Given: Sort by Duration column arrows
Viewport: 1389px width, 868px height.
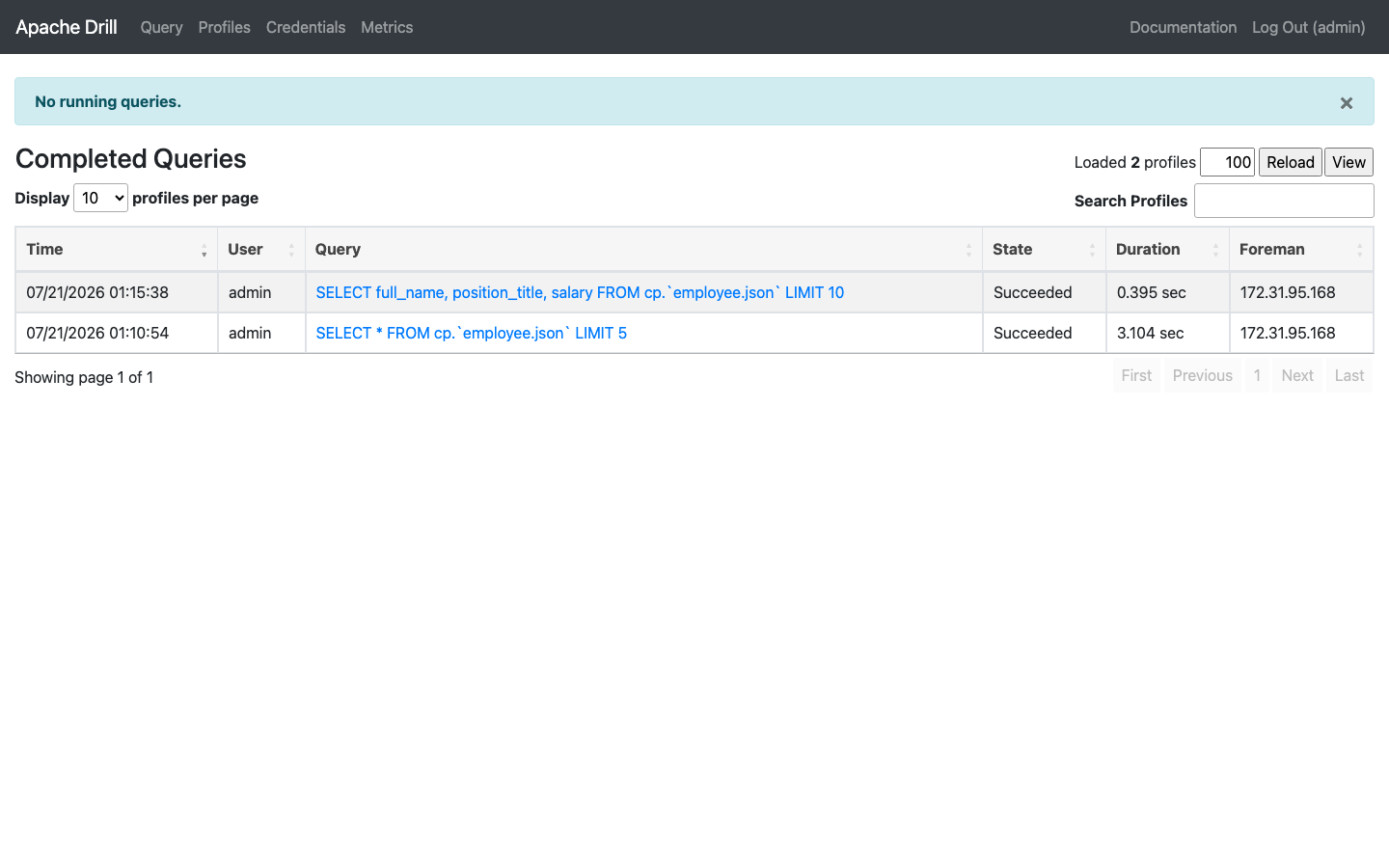Looking at the screenshot, I should (x=1216, y=250).
